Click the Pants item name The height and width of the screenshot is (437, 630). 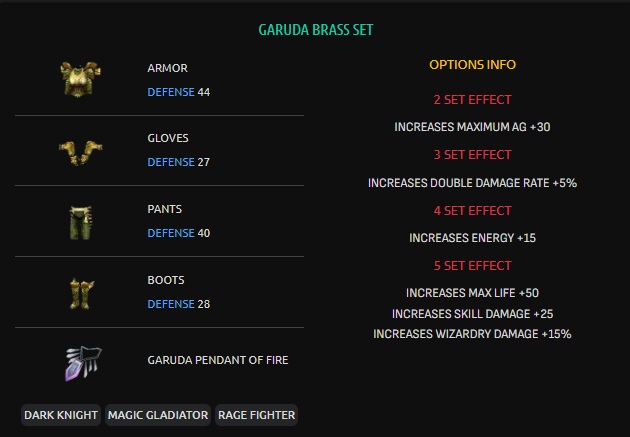point(165,209)
